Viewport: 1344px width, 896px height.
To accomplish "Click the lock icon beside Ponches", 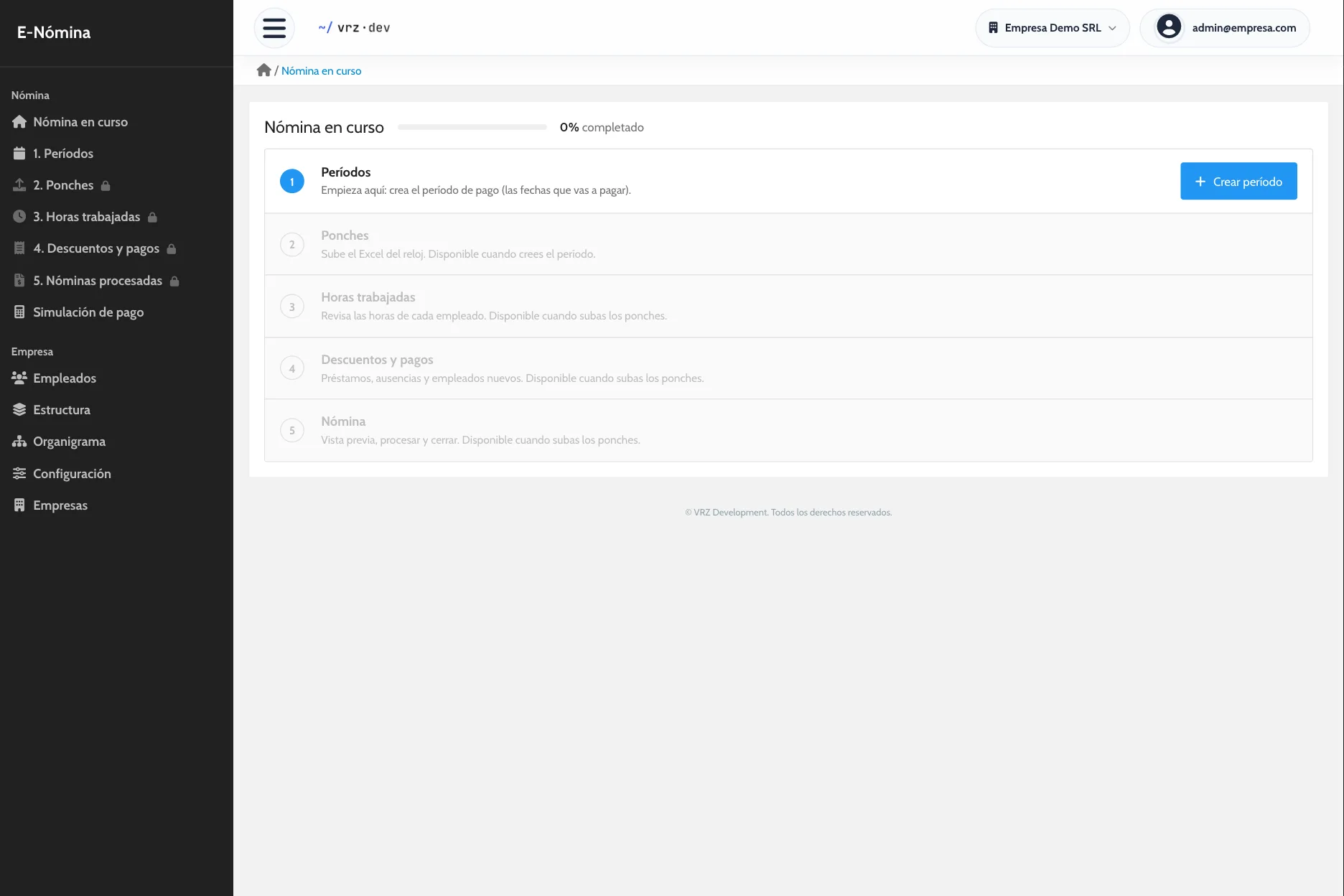I will coord(106,186).
